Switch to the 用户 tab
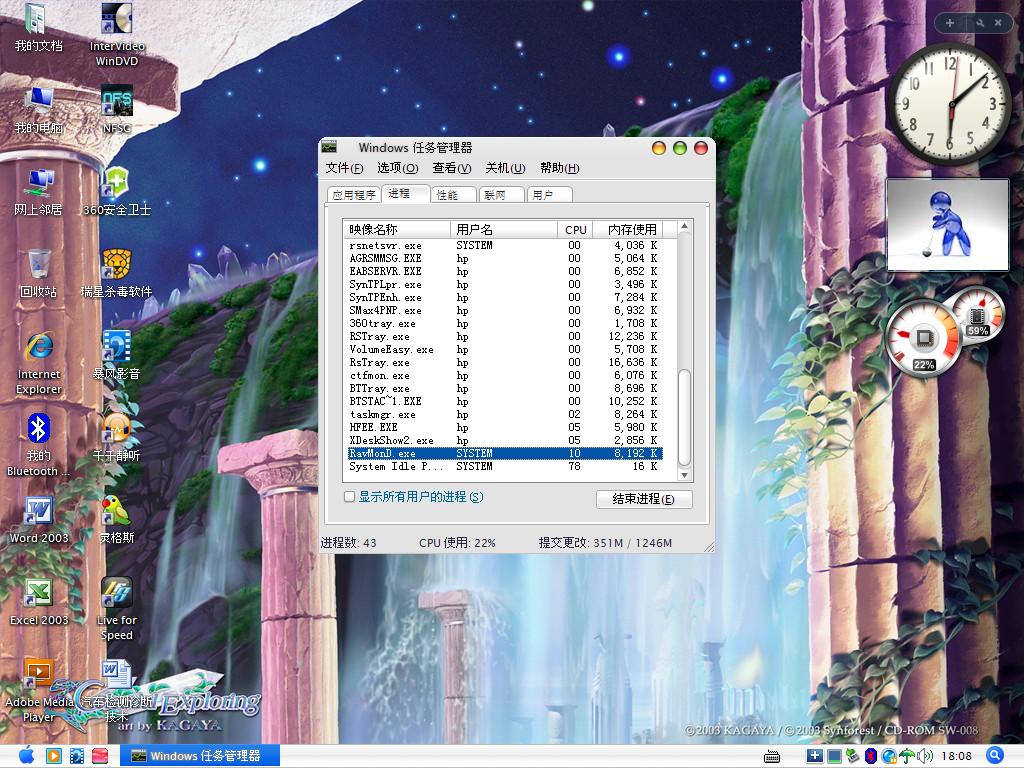The image size is (1024, 768). (x=550, y=195)
